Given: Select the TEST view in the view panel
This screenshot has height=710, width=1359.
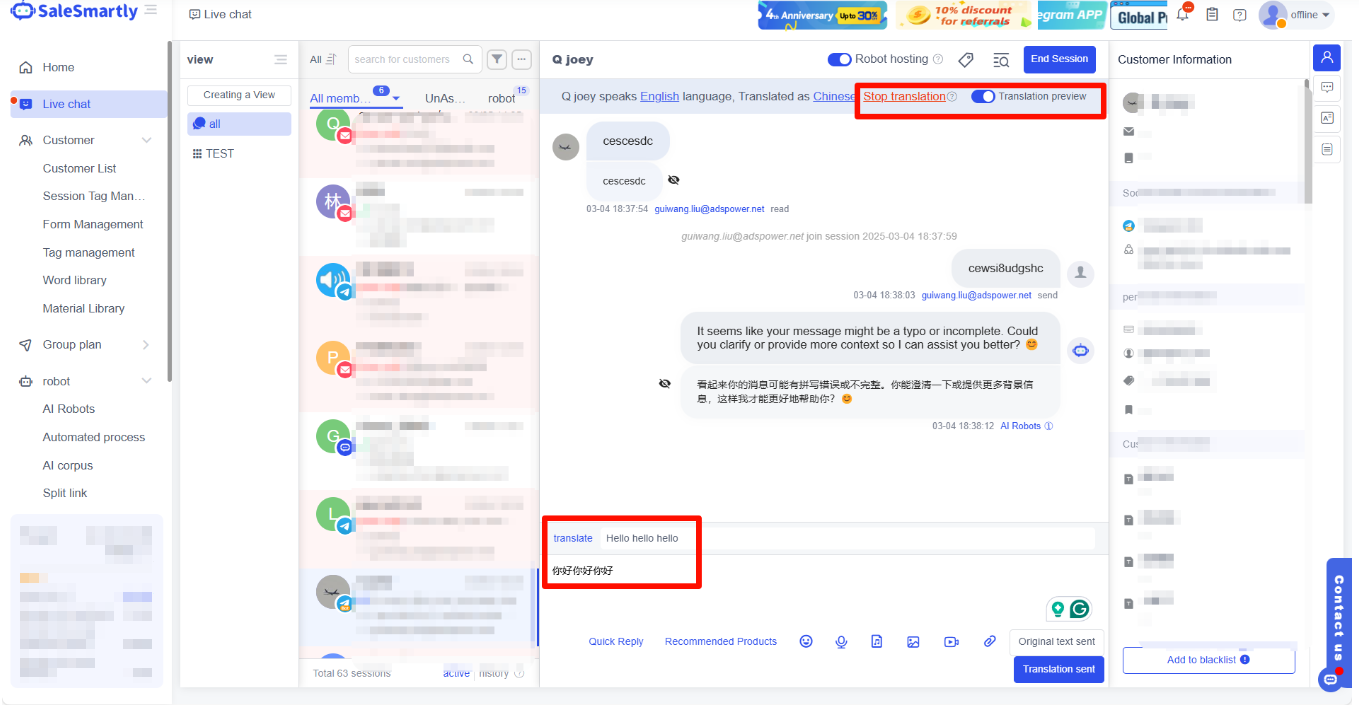Looking at the screenshot, I should (x=222, y=153).
